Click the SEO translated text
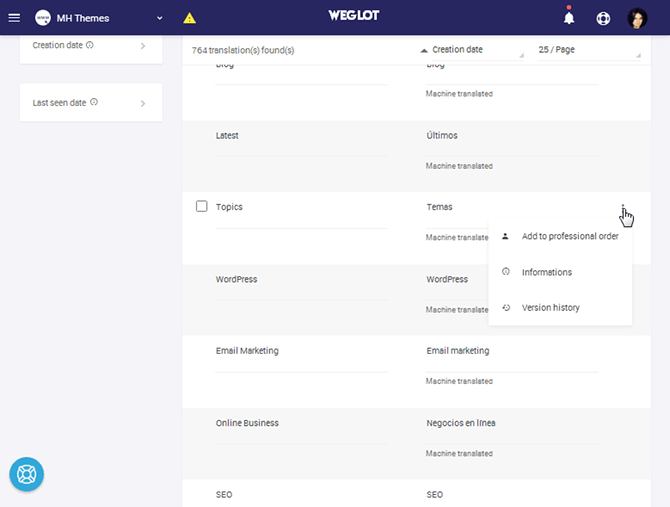The width and height of the screenshot is (670, 507). pos(435,495)
